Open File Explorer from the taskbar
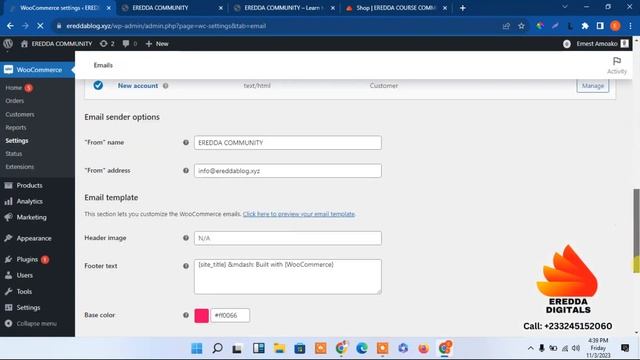 point(279,348)
